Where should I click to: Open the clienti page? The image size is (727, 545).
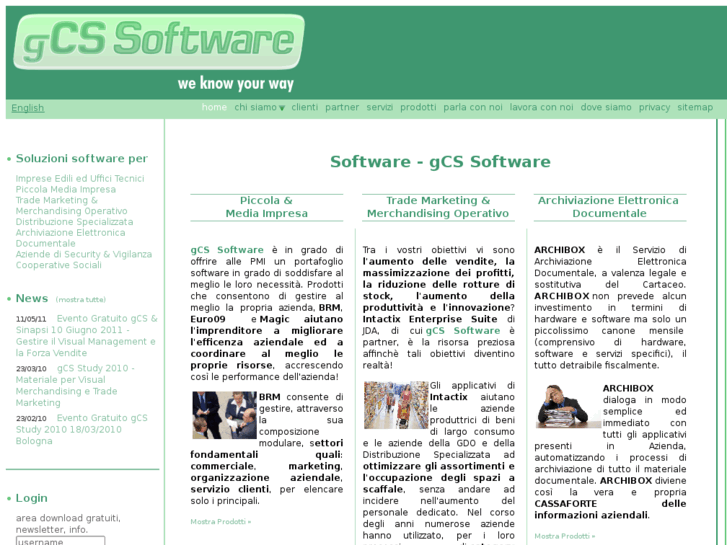305,107
